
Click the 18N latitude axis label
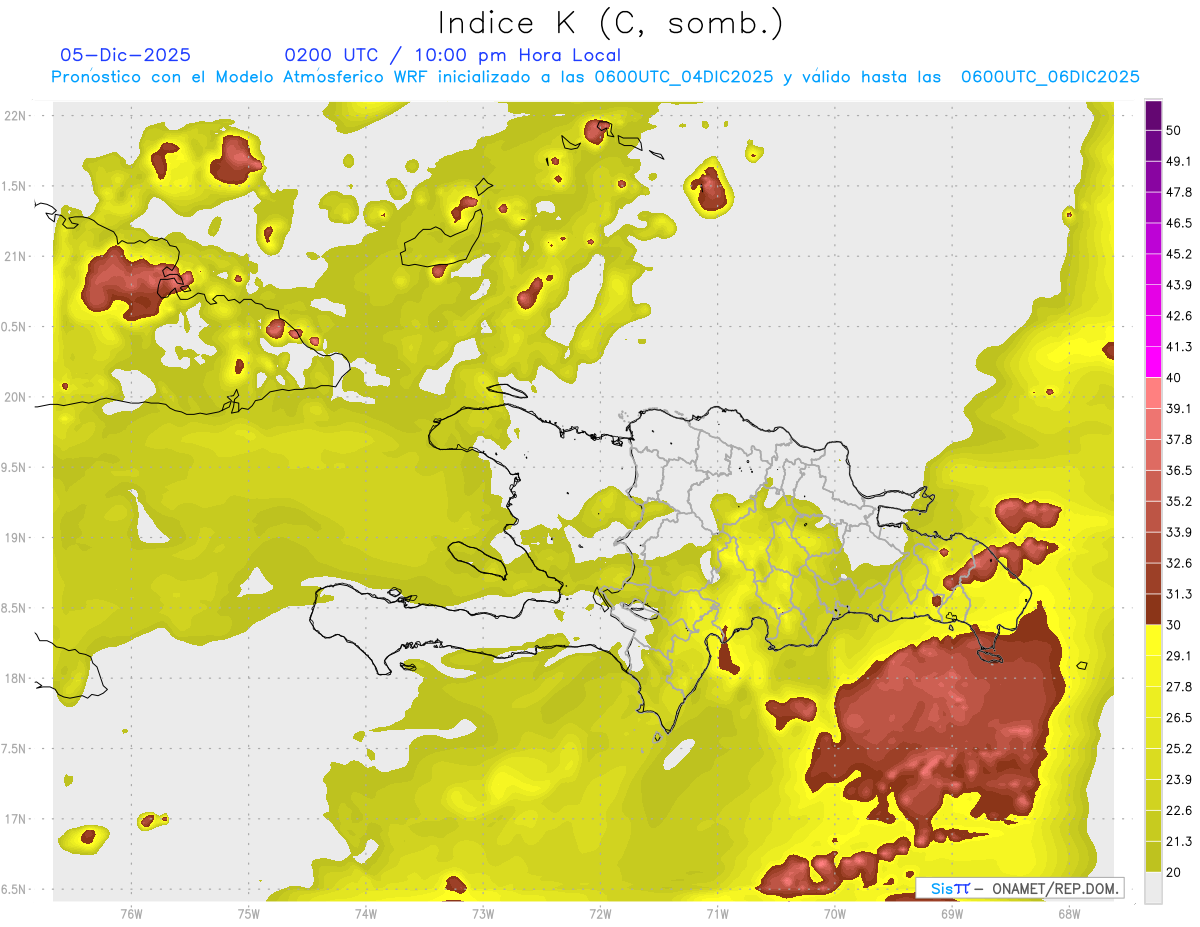[17, 678]
